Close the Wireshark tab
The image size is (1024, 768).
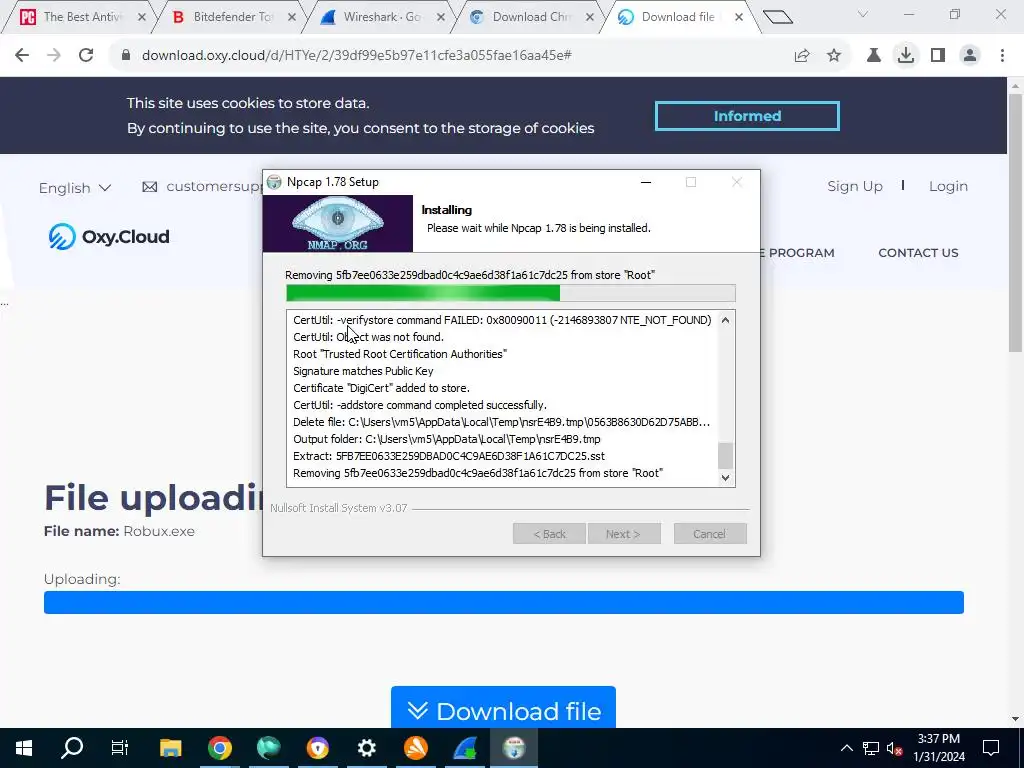pos(441,17)
